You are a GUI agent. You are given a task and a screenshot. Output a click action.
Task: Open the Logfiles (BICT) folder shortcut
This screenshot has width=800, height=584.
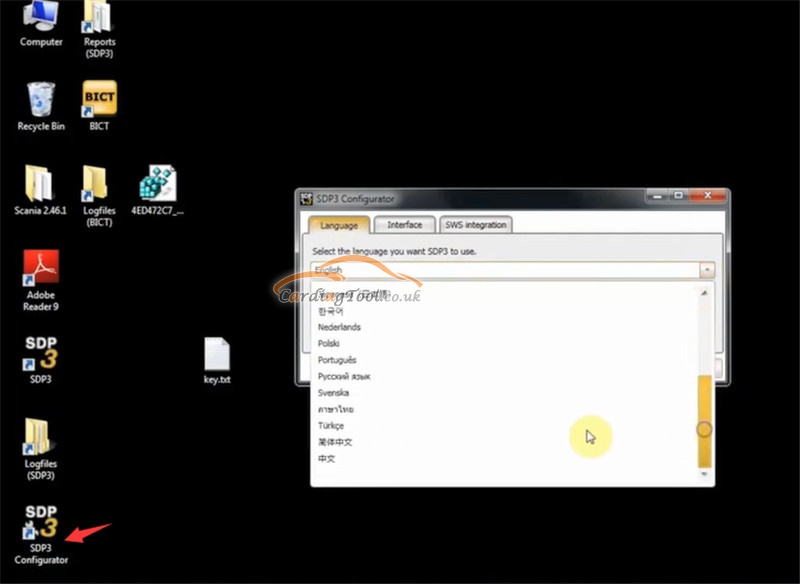coord(99,196)
